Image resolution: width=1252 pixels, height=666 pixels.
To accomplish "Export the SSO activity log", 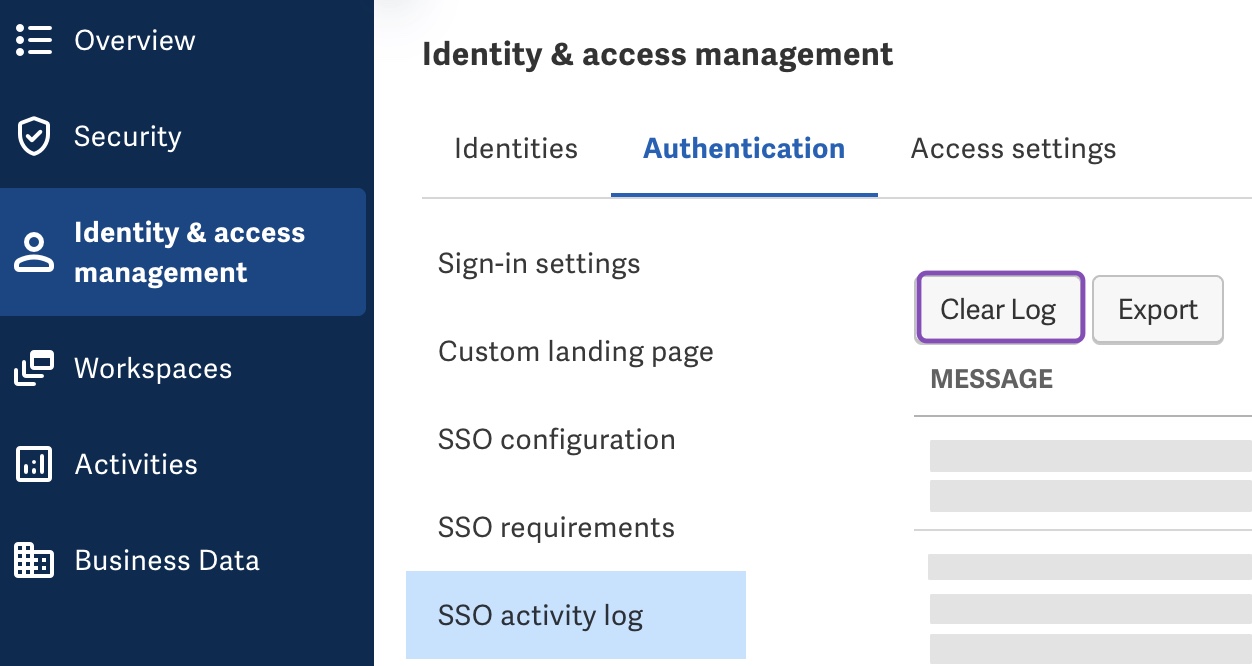I will [1158, 310].
